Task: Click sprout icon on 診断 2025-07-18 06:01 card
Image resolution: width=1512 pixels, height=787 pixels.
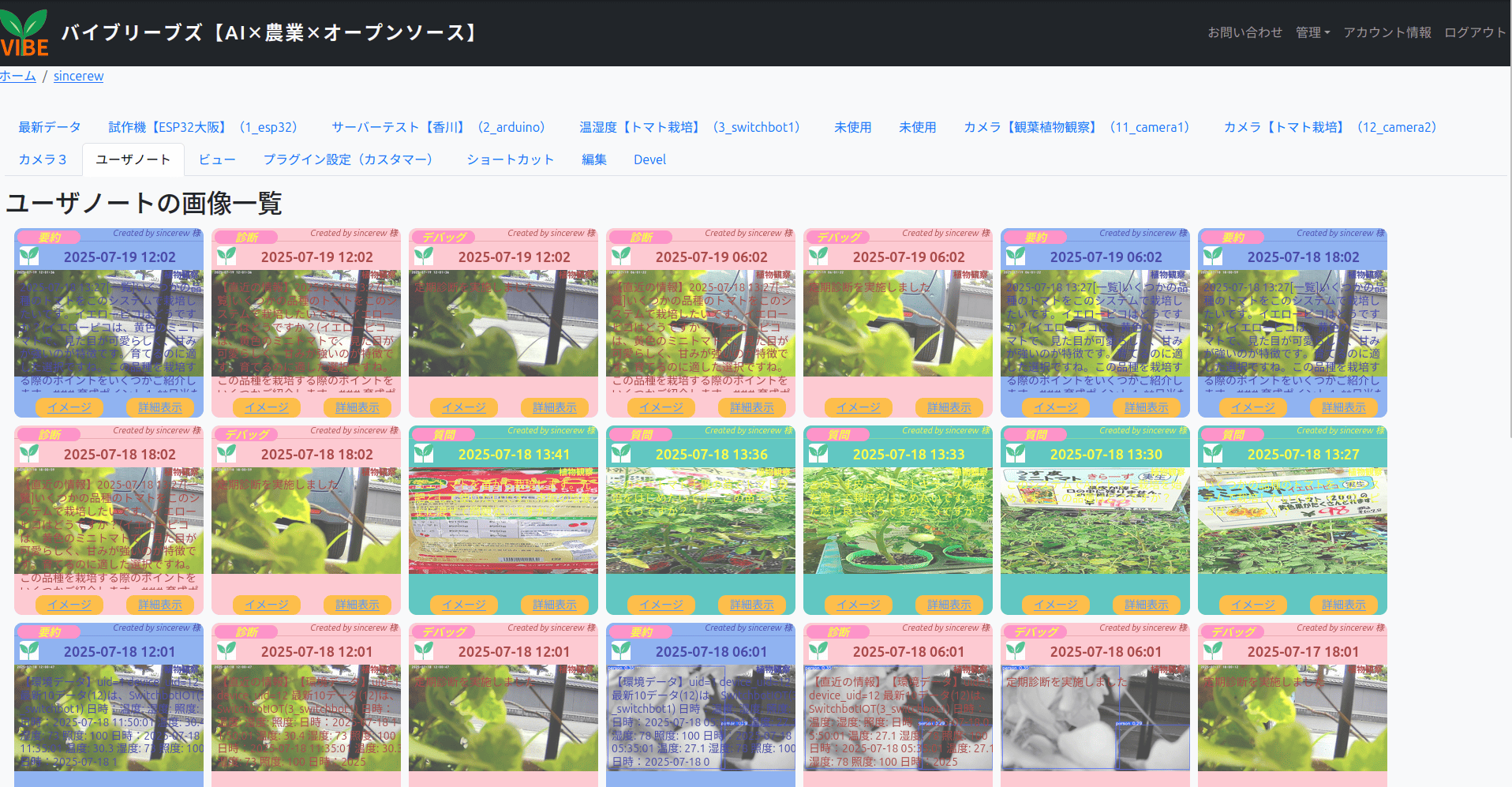Action: coord(818,650)
